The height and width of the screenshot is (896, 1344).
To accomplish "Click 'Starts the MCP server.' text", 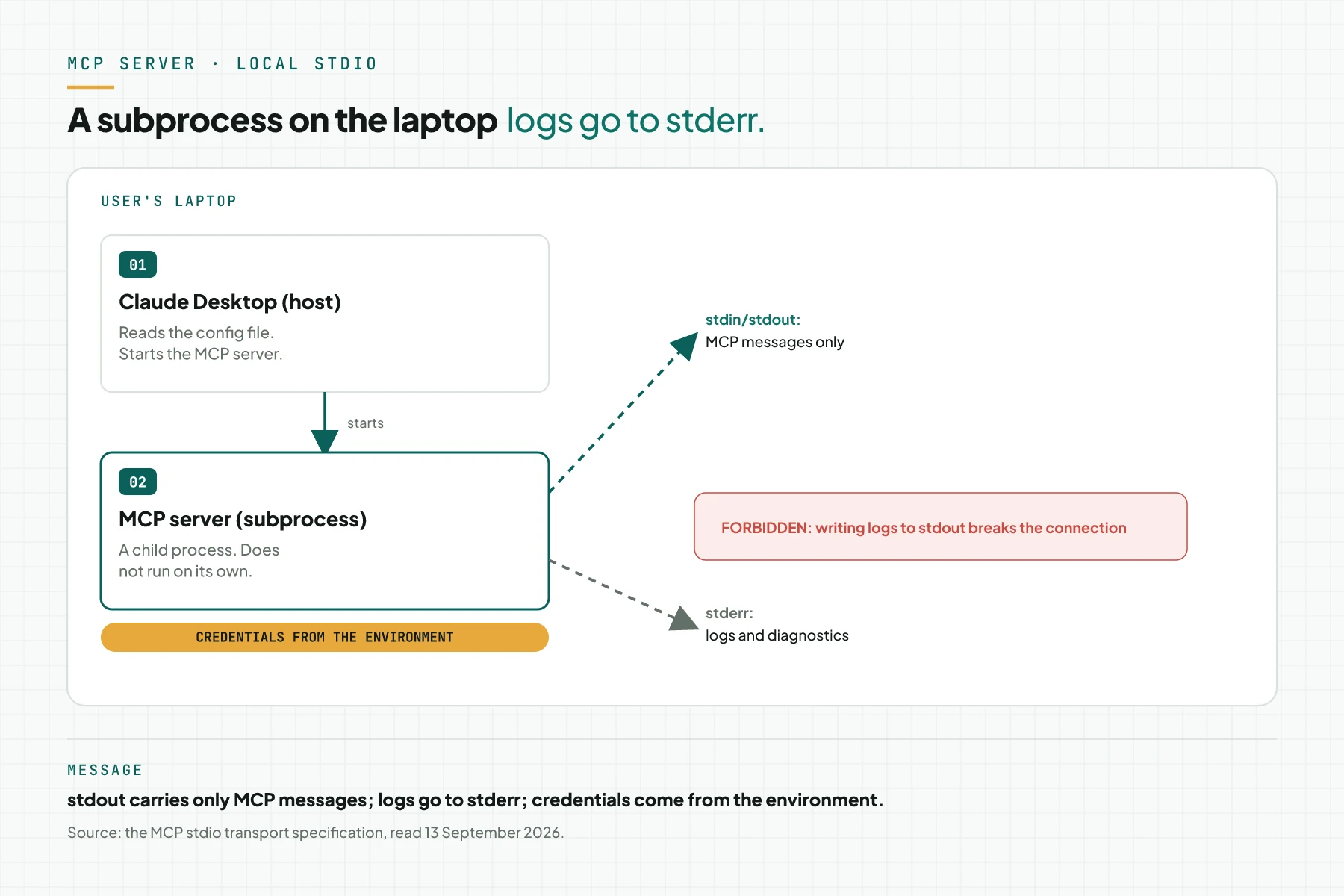I will pyautogui.click(x=201, y=354).
